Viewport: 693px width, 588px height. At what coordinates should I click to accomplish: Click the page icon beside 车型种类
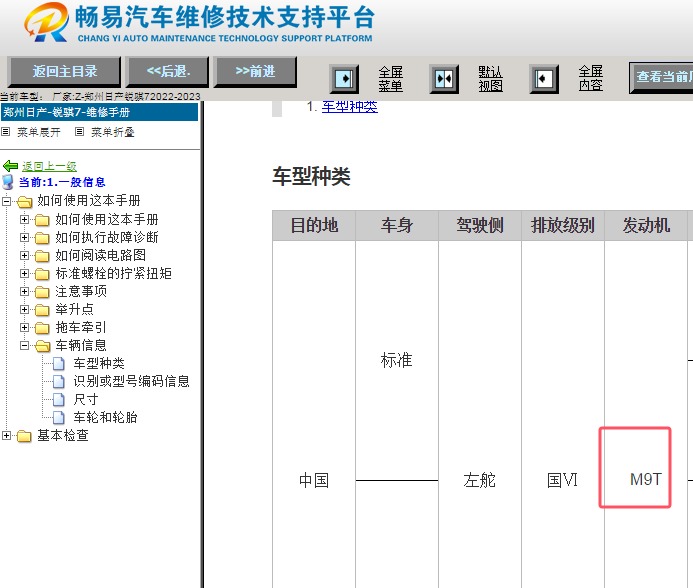pos(59,363)
